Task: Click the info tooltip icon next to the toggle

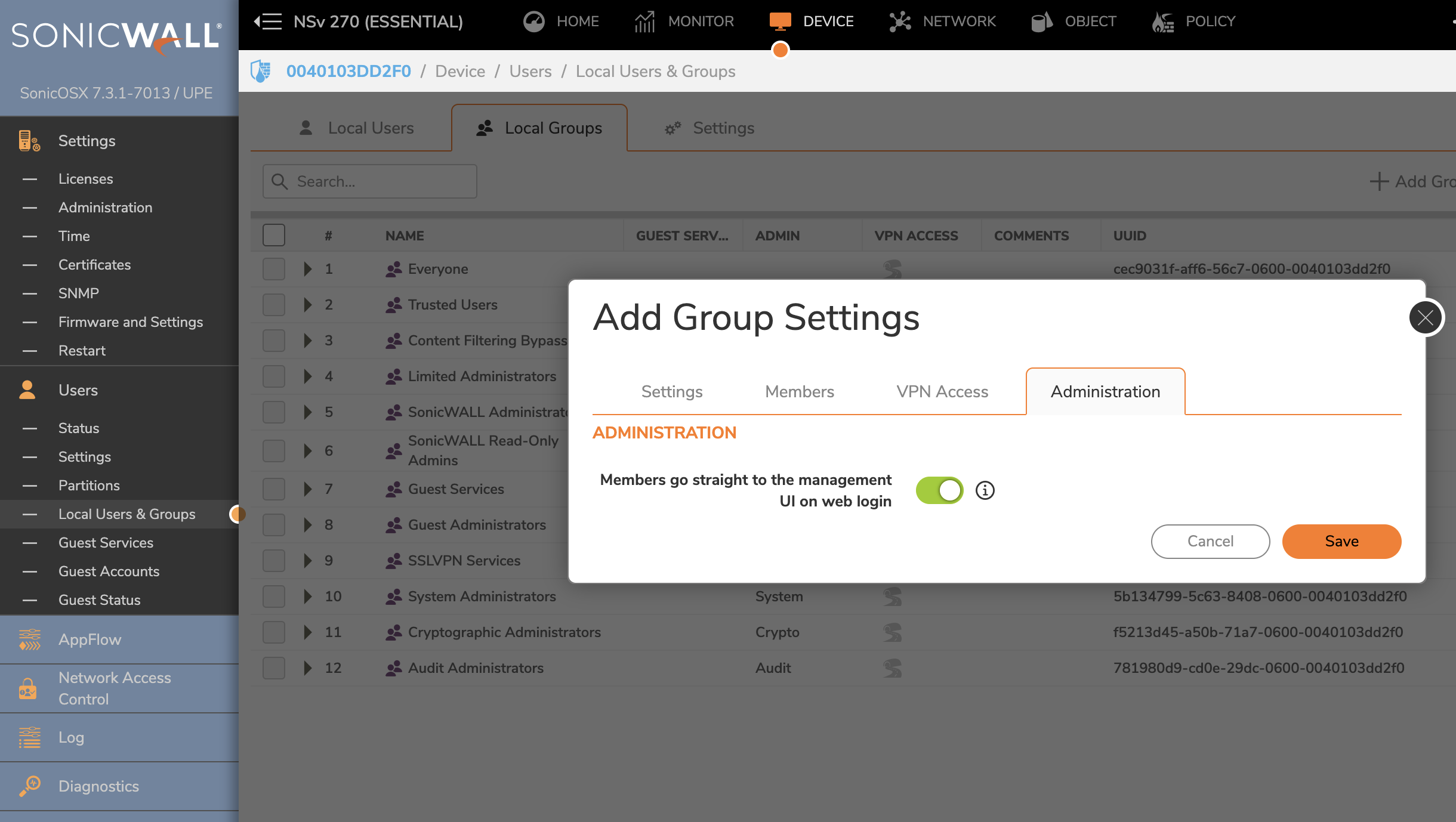Action: tap(984, 490)
